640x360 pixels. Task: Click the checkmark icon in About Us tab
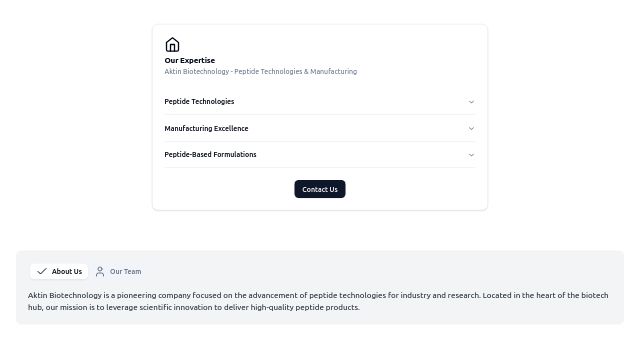pos(42,271)
